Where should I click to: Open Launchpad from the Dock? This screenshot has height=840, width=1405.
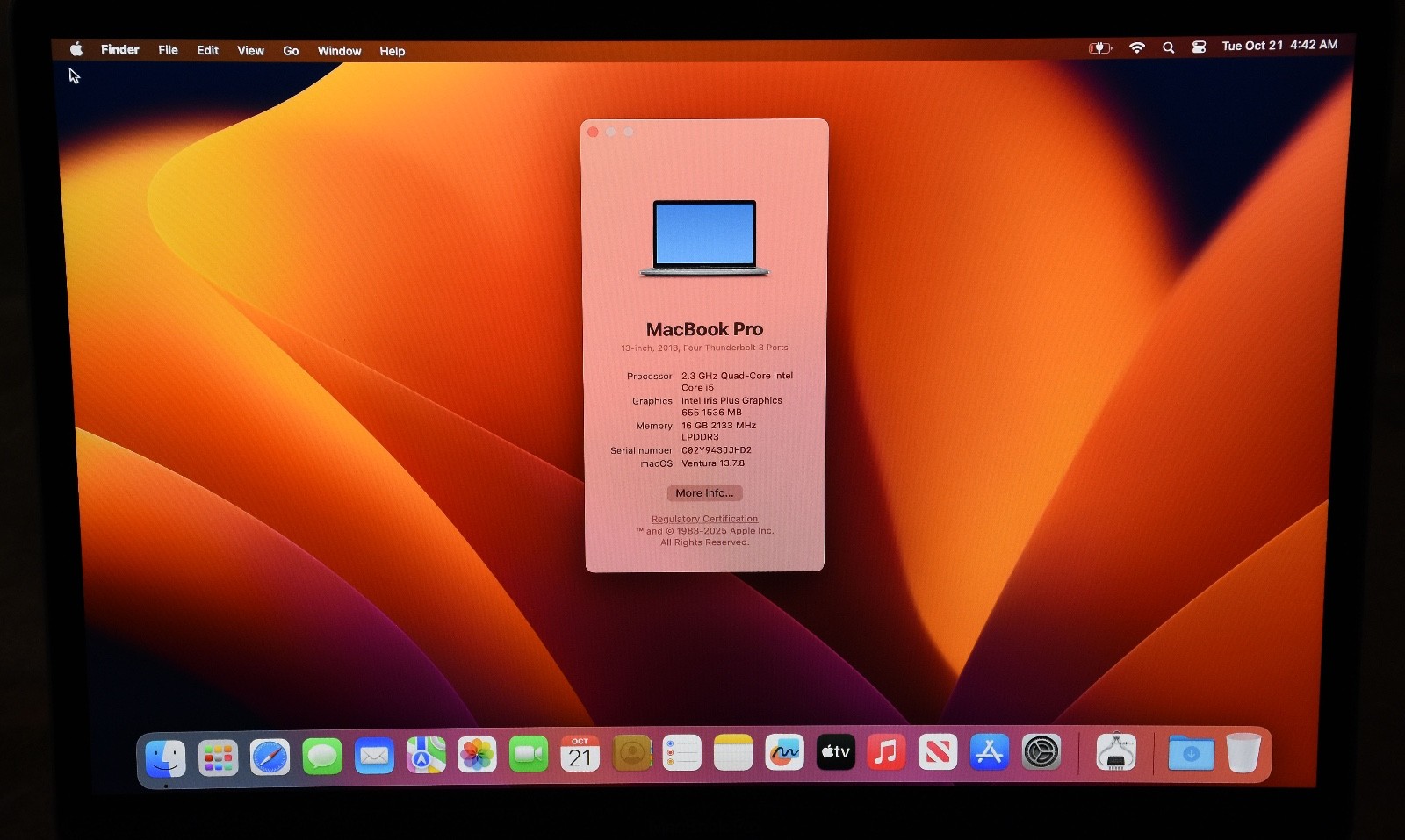218,757
